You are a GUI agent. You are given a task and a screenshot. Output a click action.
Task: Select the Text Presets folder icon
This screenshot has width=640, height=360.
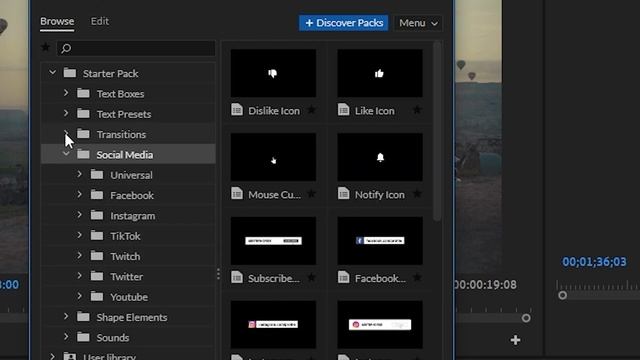click(83, 113)
